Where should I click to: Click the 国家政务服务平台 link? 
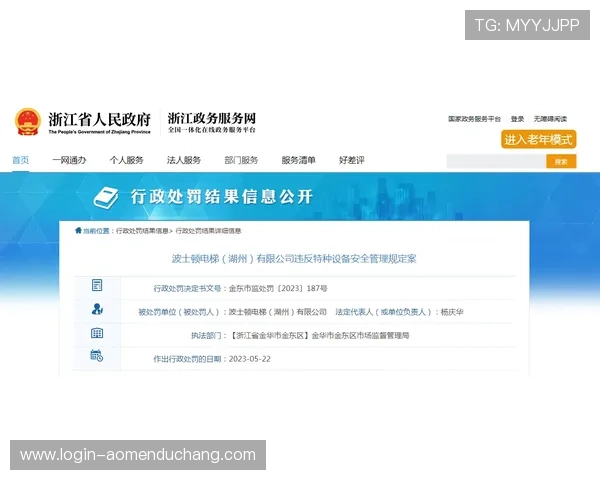(x=474, y=119)
